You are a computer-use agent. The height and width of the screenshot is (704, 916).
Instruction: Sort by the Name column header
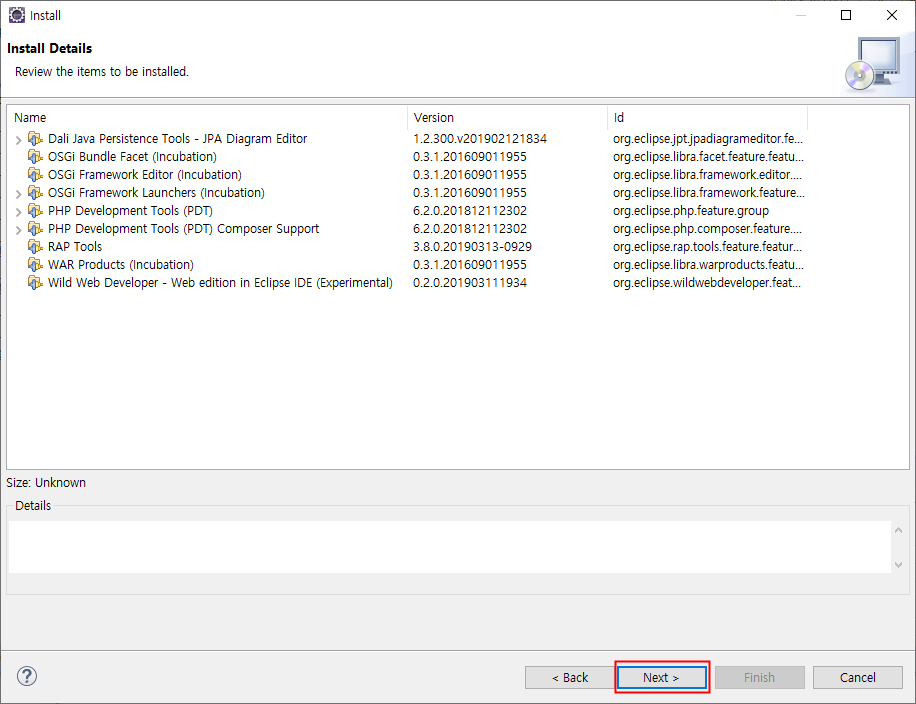(x=207, y=117)
